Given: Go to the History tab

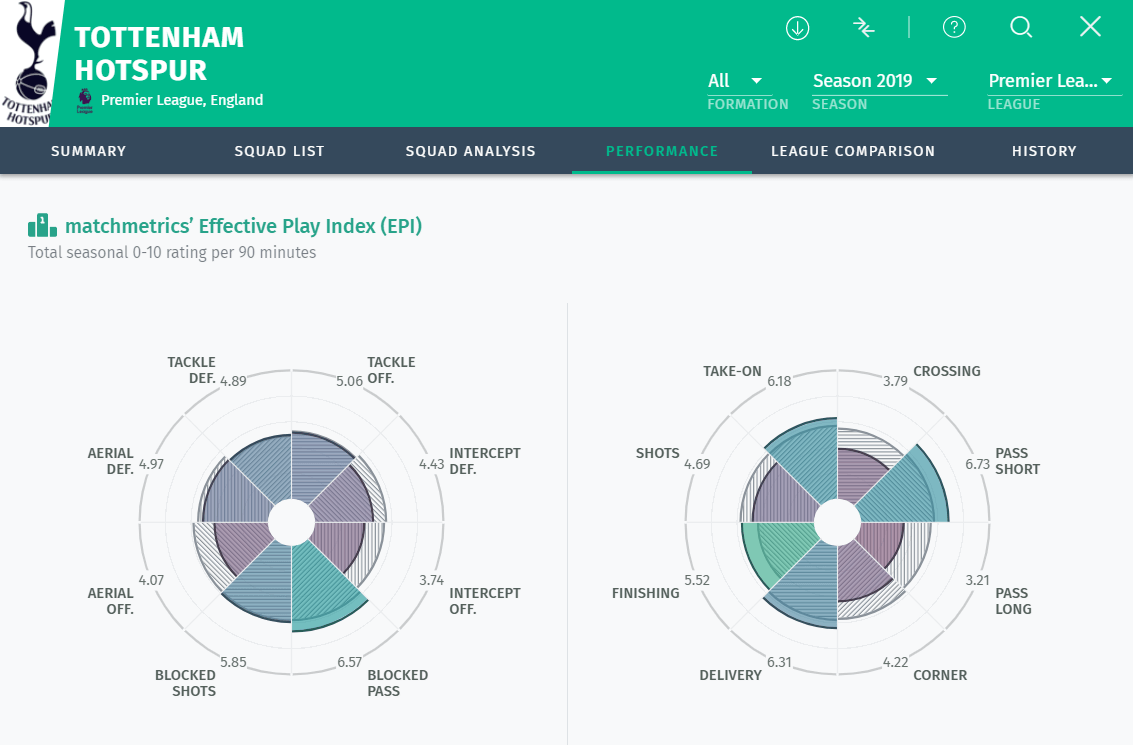Looking at the screenshot, I should tap(1044, 151).
